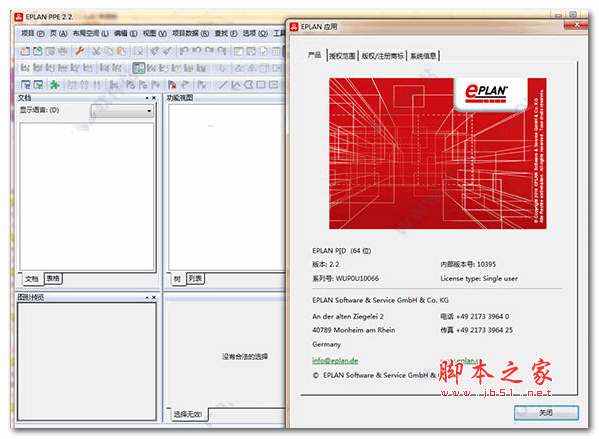This screenshot has height=439, width=599.
Task: Select the 树 tab under 功能视图
Action: (177, 279)
